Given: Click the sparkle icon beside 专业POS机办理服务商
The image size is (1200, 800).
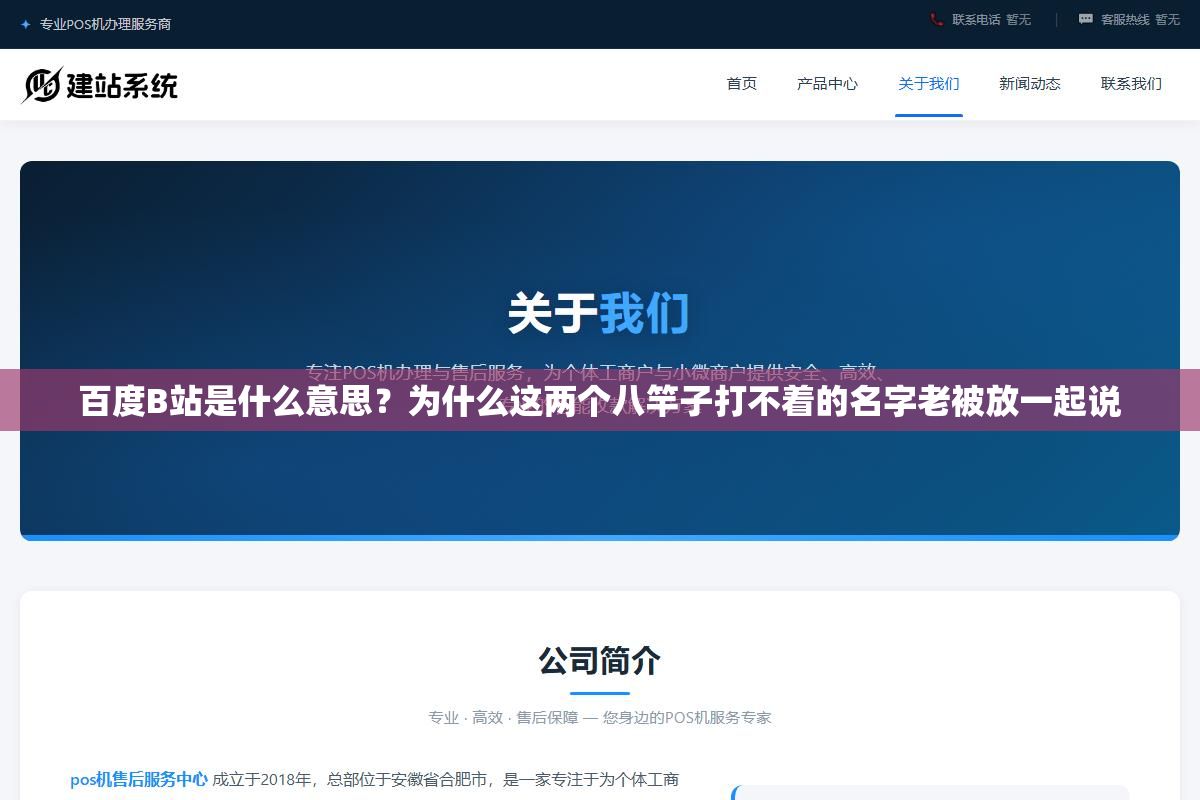Looking at the screenshot, I should click(x=26, y=24).
